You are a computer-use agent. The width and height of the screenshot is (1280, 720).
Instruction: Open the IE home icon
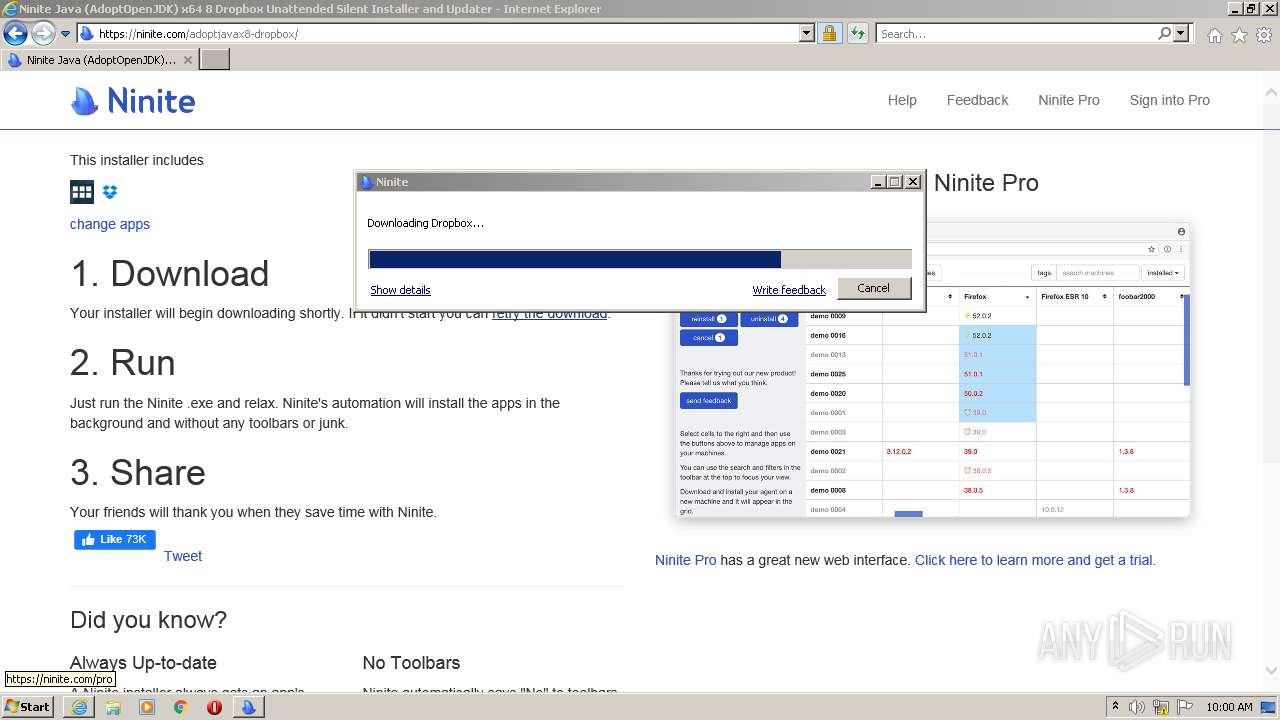click(x=1214, y=35)
